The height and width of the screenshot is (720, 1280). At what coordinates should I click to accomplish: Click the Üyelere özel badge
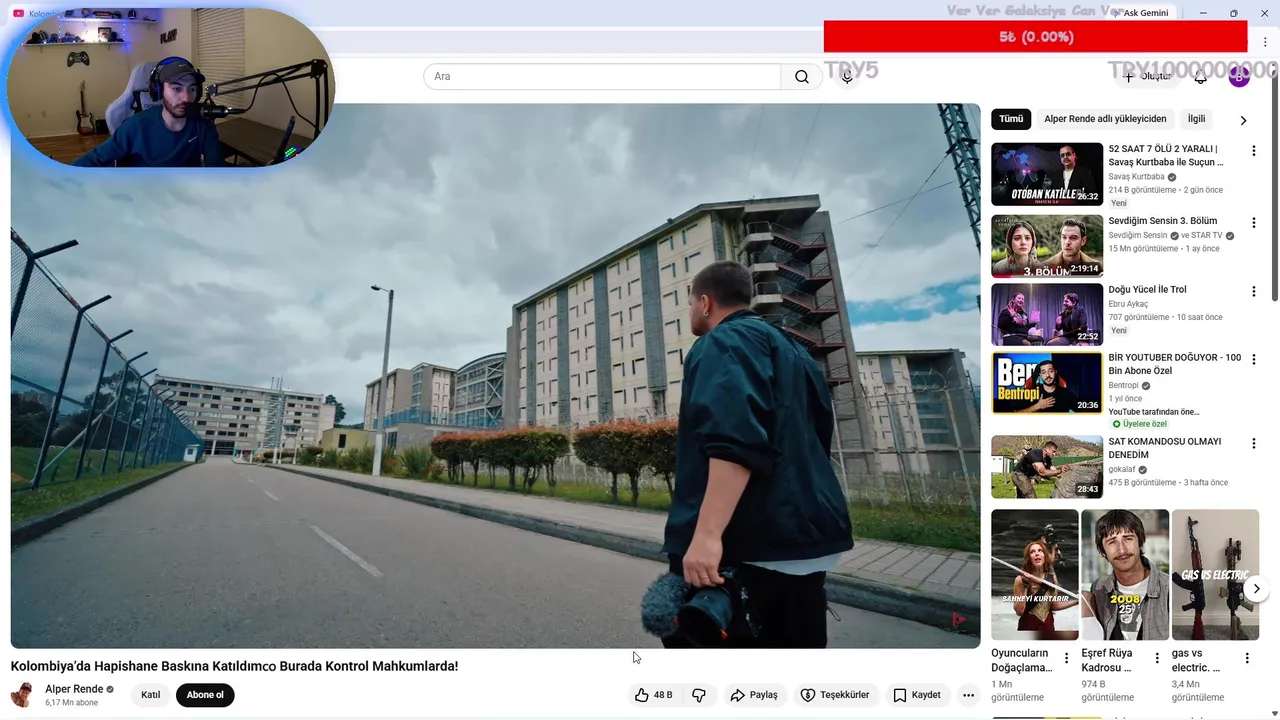click(1139, 424)
